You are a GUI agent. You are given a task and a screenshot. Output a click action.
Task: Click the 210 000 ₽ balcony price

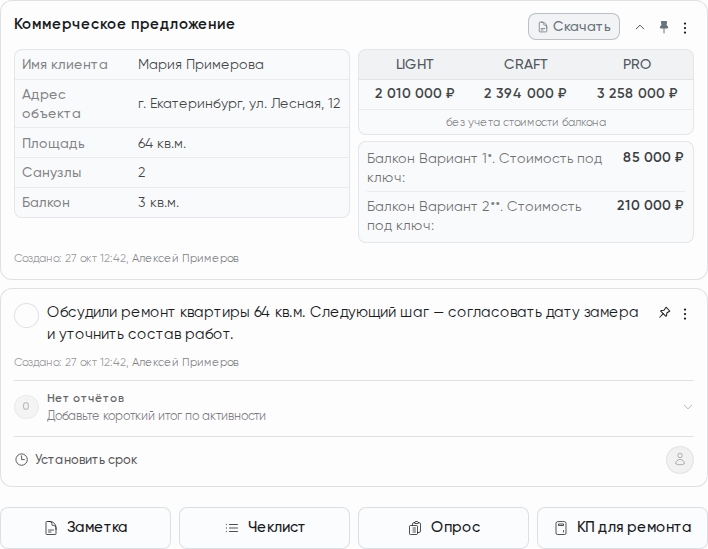pos(650,205)
